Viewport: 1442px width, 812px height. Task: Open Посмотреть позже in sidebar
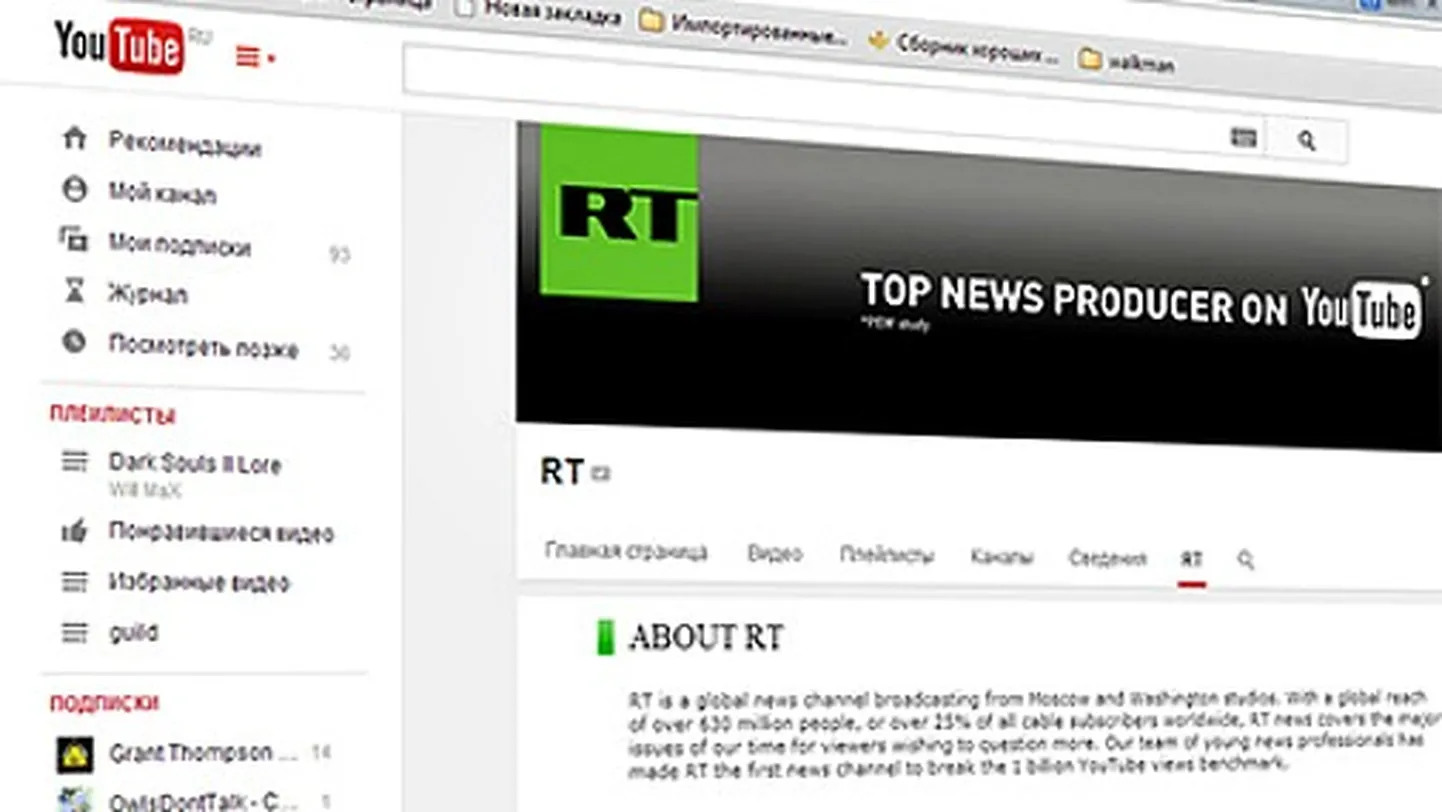coord(204,347)
